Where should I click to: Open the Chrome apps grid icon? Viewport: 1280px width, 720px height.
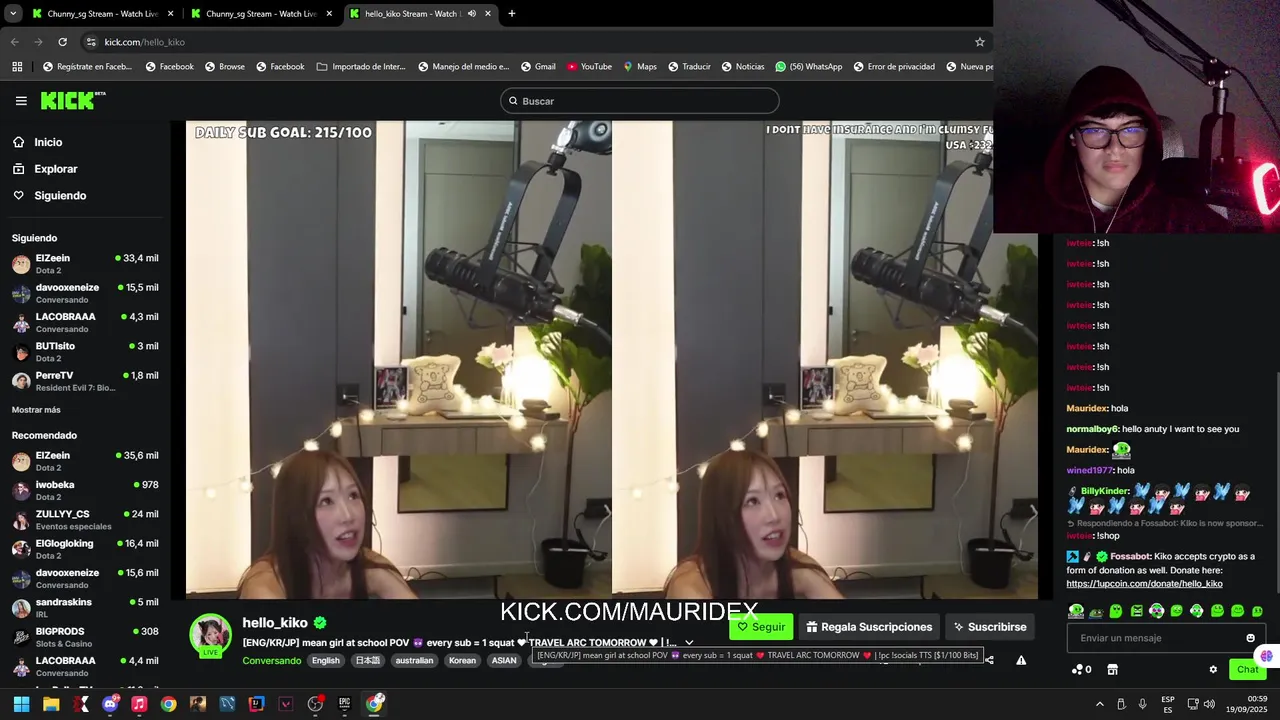(17, 67)
